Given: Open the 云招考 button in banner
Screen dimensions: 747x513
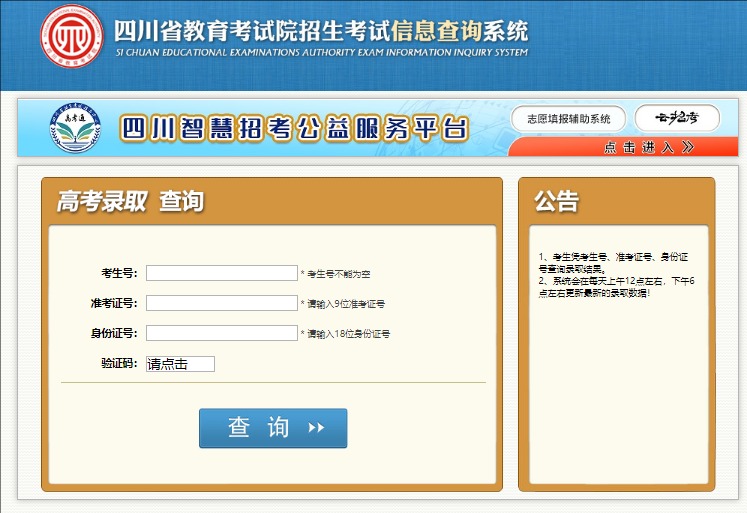Looking at the screenshot, I should tap(677, 118).
